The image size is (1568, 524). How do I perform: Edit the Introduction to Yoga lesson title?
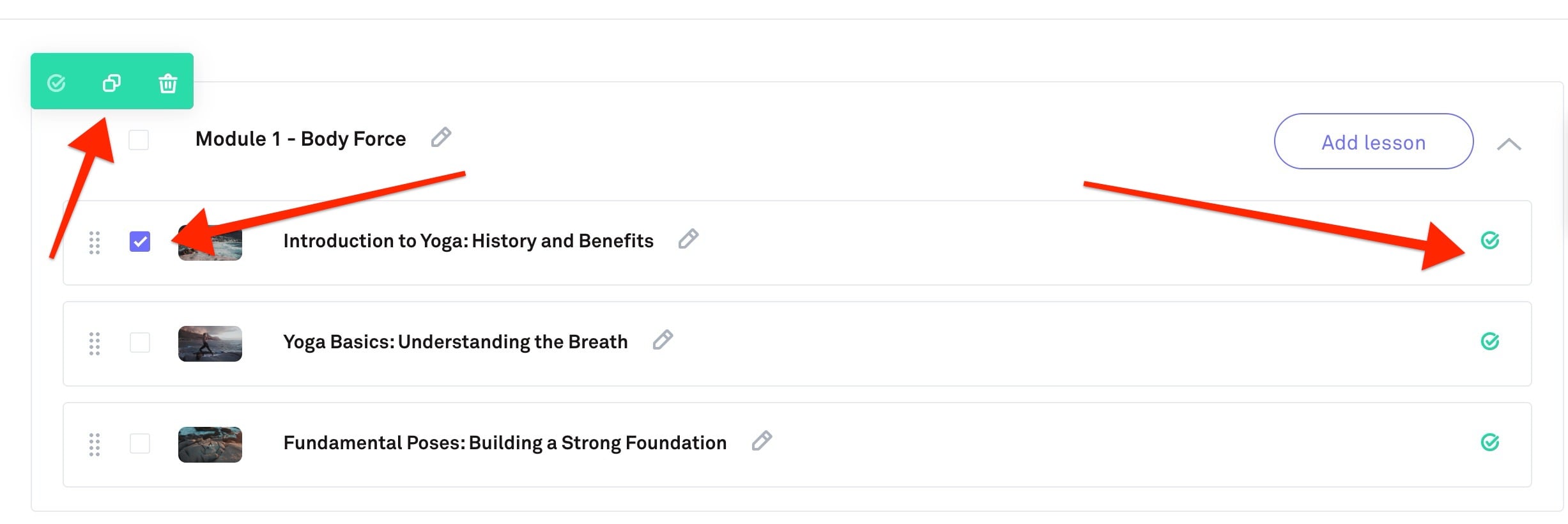(x=688, y=239)
